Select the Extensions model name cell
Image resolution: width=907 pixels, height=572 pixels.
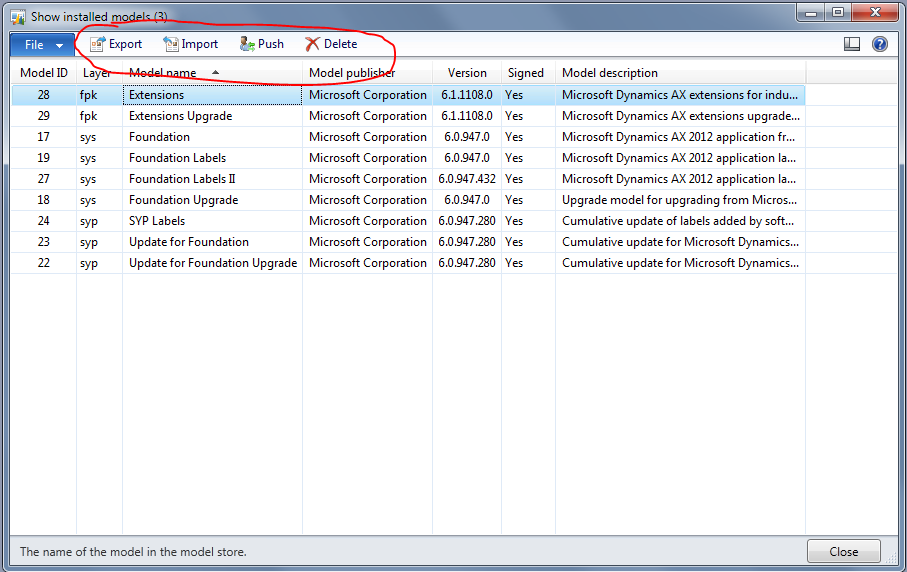point(212,95)
